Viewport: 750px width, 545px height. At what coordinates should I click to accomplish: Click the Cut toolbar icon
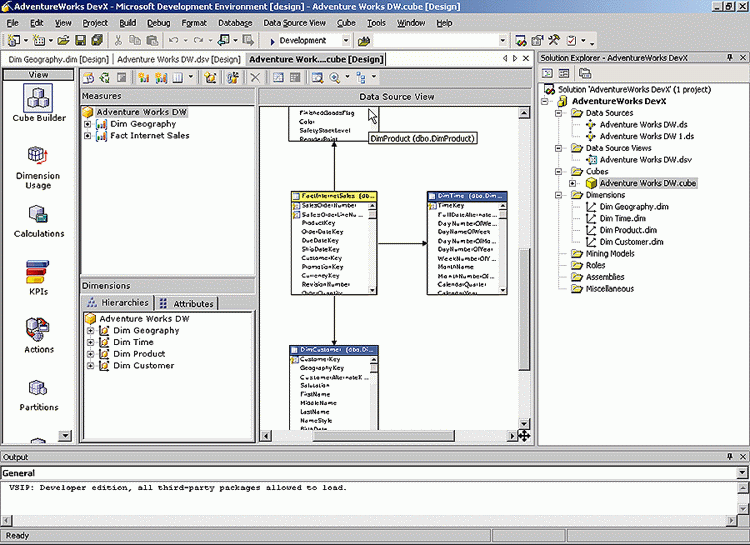118,41
